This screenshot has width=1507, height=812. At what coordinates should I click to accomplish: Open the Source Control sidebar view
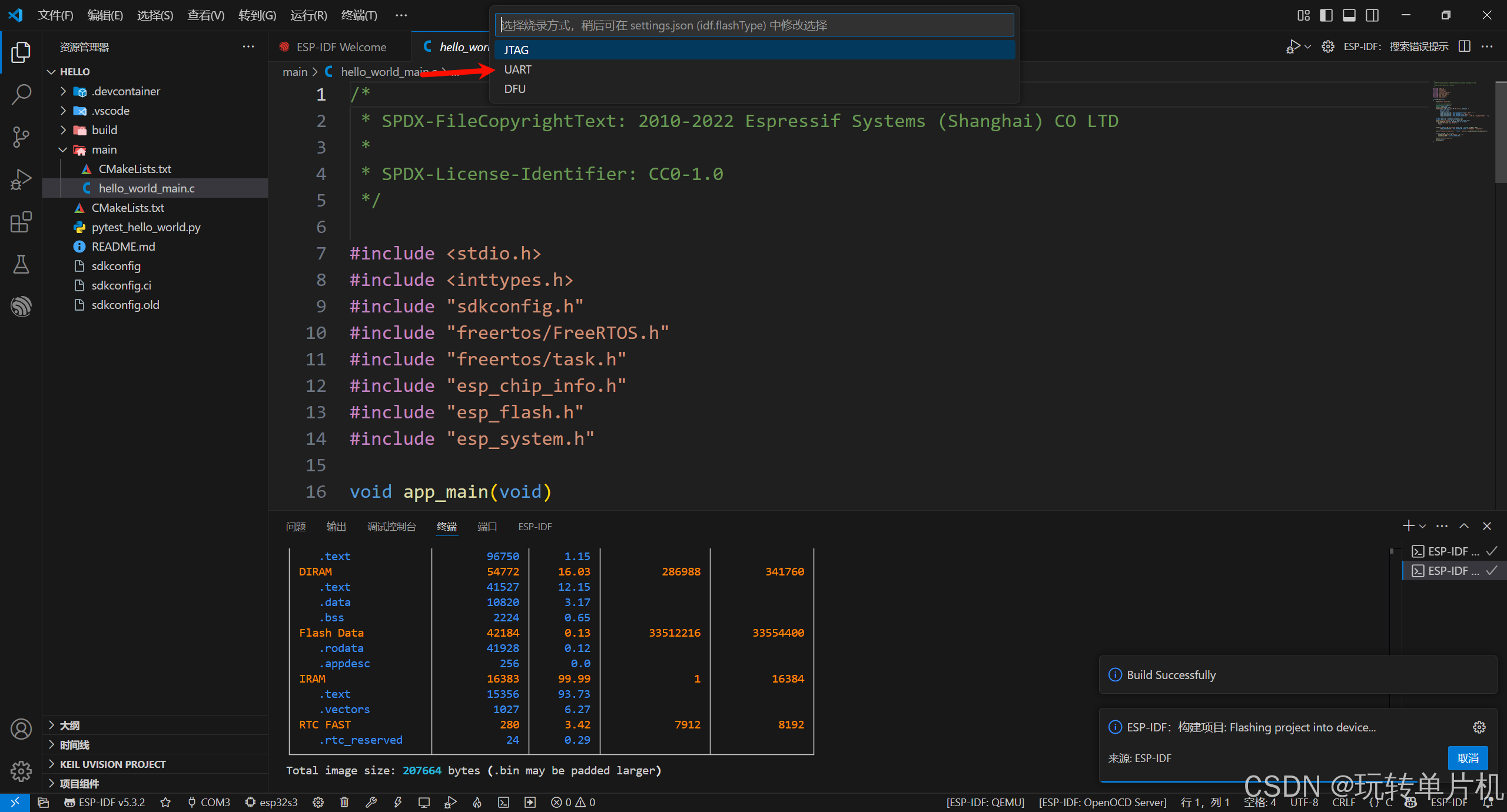pos(21,137)
